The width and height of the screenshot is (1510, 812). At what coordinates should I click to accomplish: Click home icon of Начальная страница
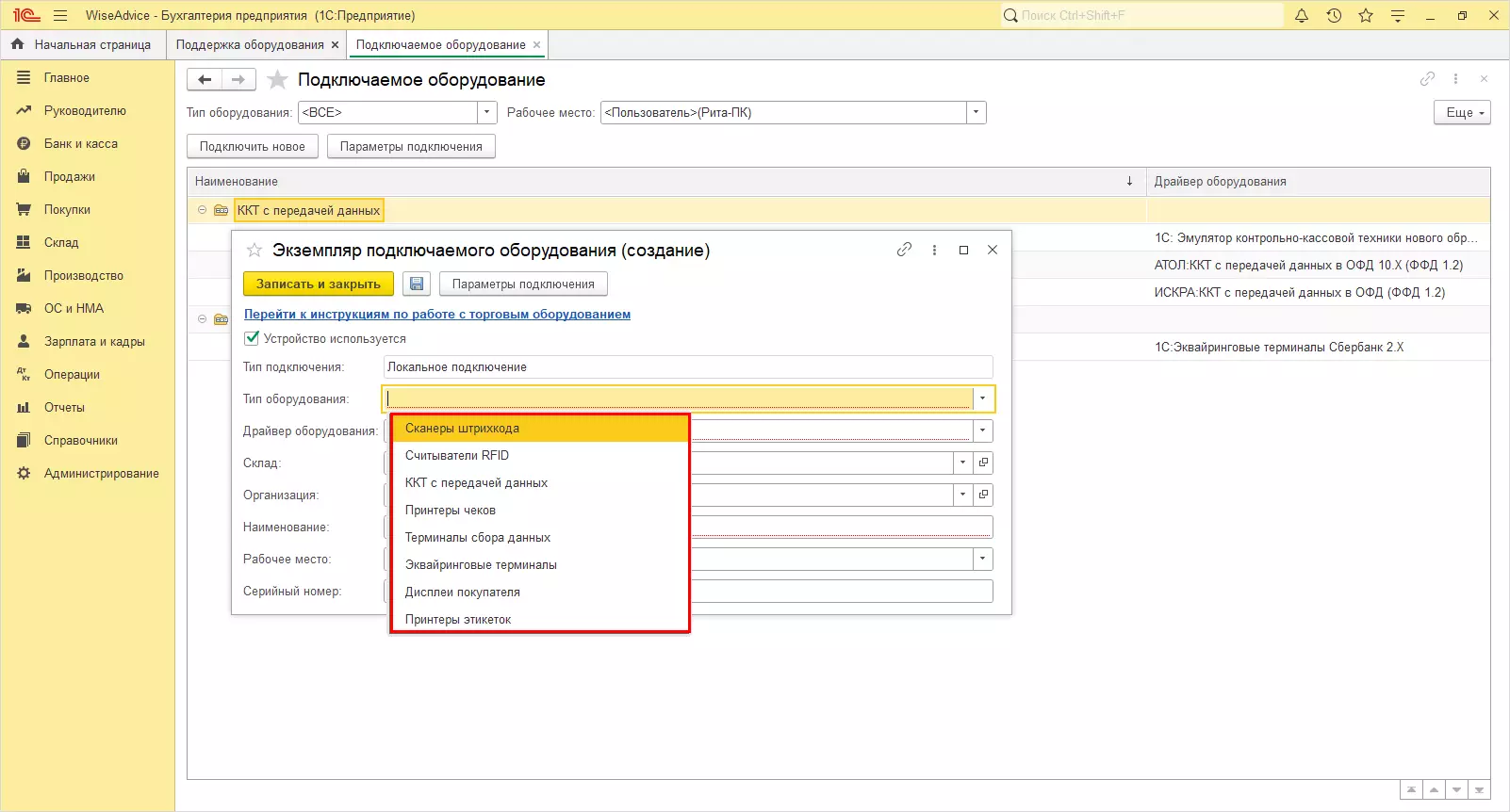[18, 44]
